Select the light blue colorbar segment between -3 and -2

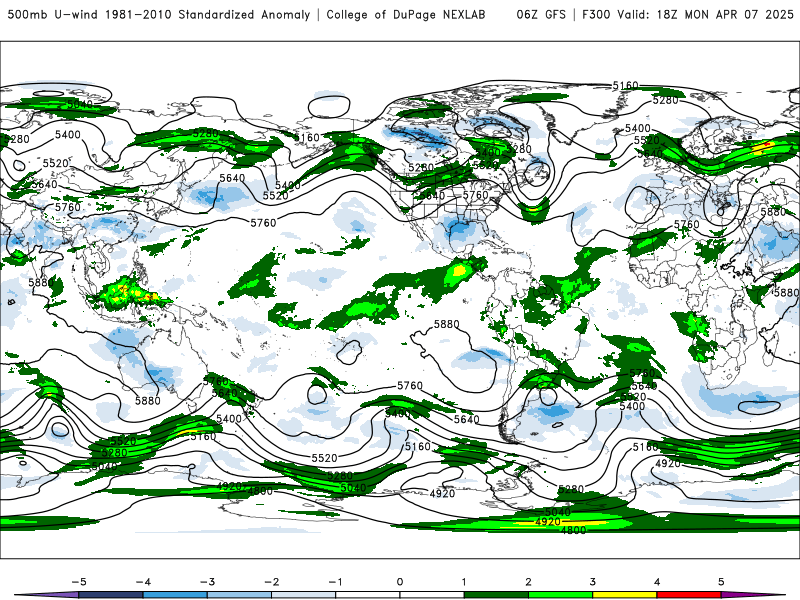(239, 595)
